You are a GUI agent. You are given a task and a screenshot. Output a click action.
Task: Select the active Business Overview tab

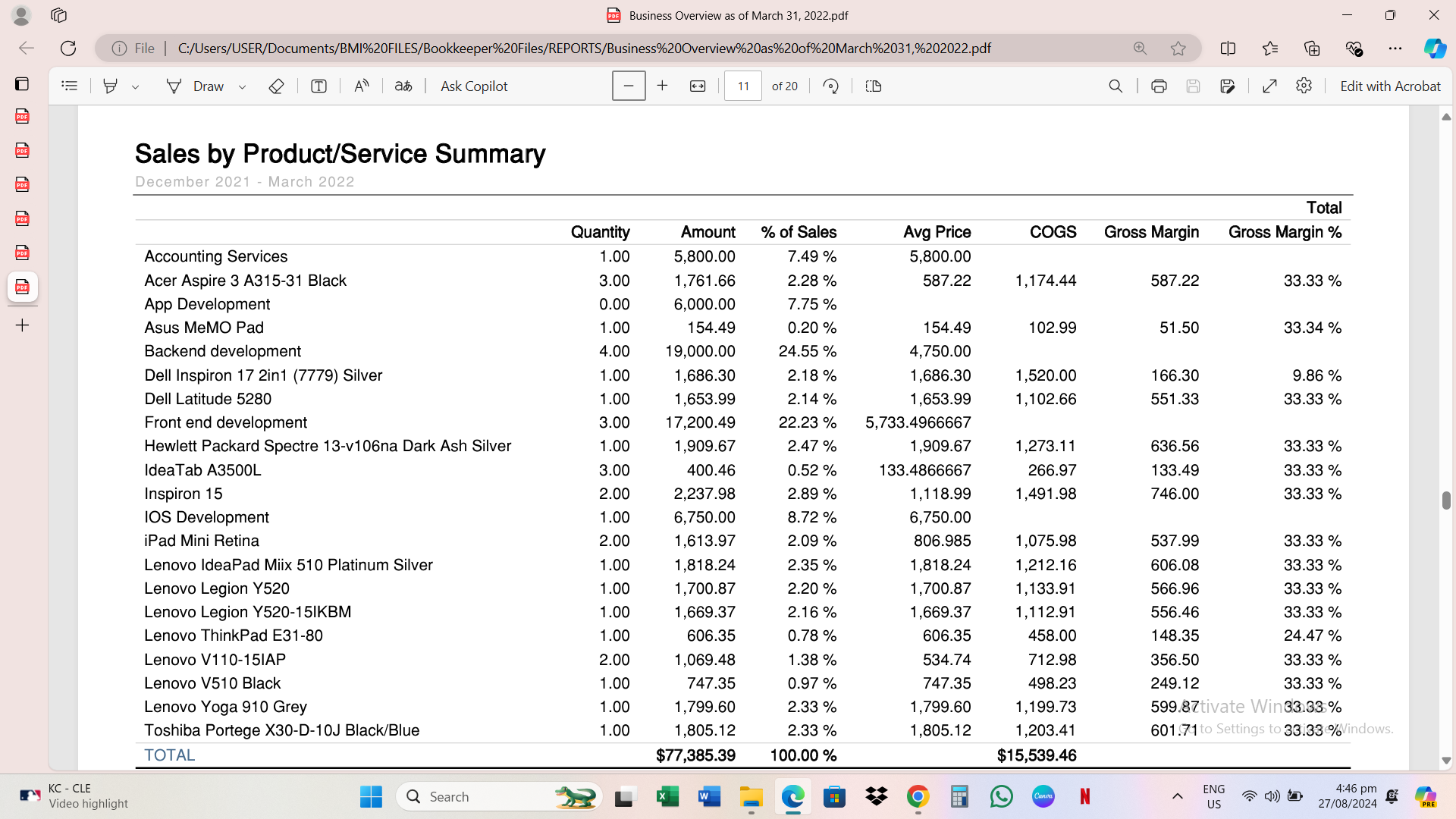(22, 287)
